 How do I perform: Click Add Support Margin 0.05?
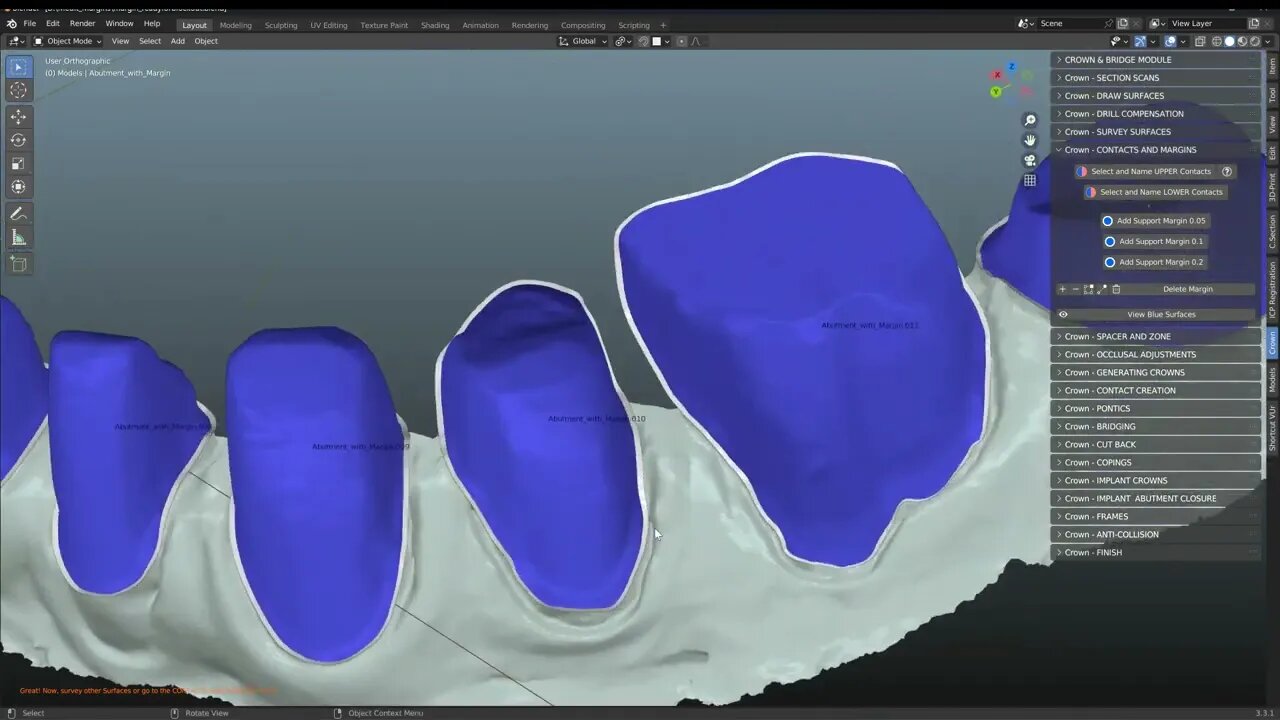point(1154,221)
